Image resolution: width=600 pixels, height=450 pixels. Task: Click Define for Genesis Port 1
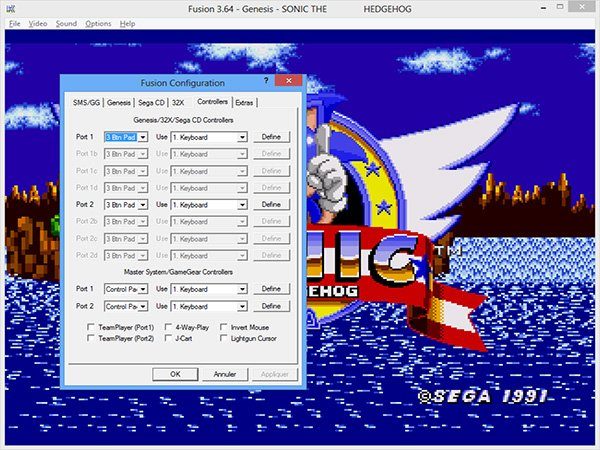pyautogui.click(x=271, y=137)
